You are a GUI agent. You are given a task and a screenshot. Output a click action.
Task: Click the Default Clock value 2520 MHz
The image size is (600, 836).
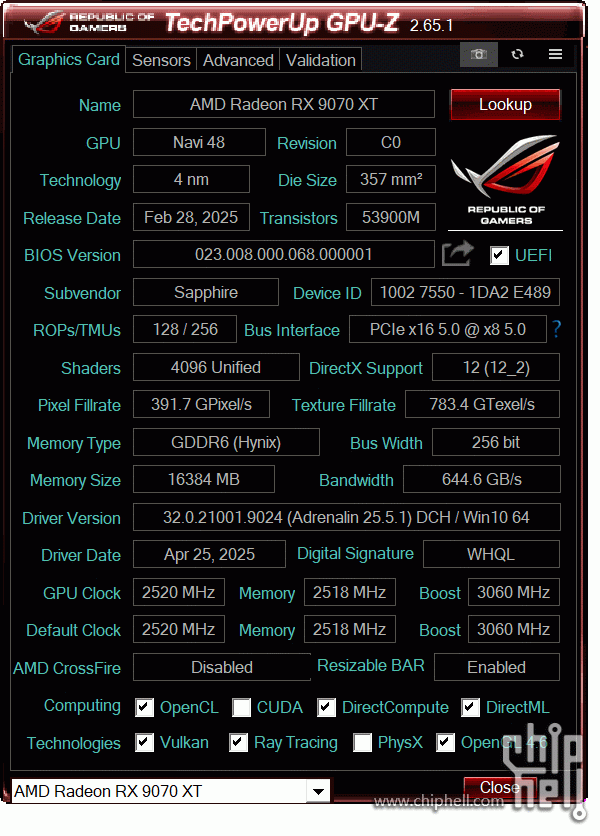179,629
